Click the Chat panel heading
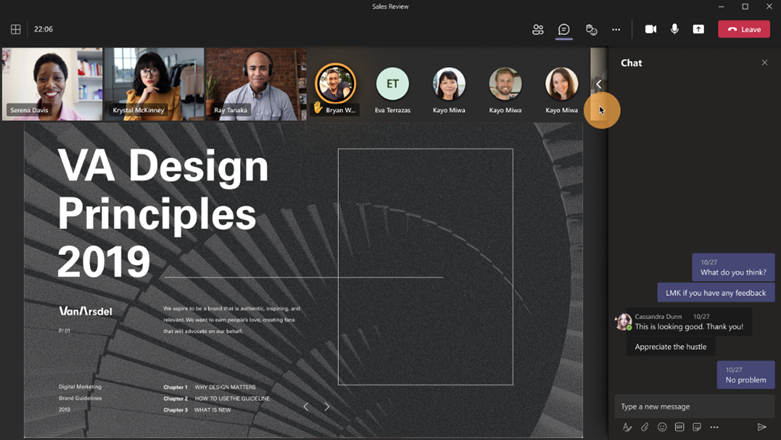 [x=631, y=63]
